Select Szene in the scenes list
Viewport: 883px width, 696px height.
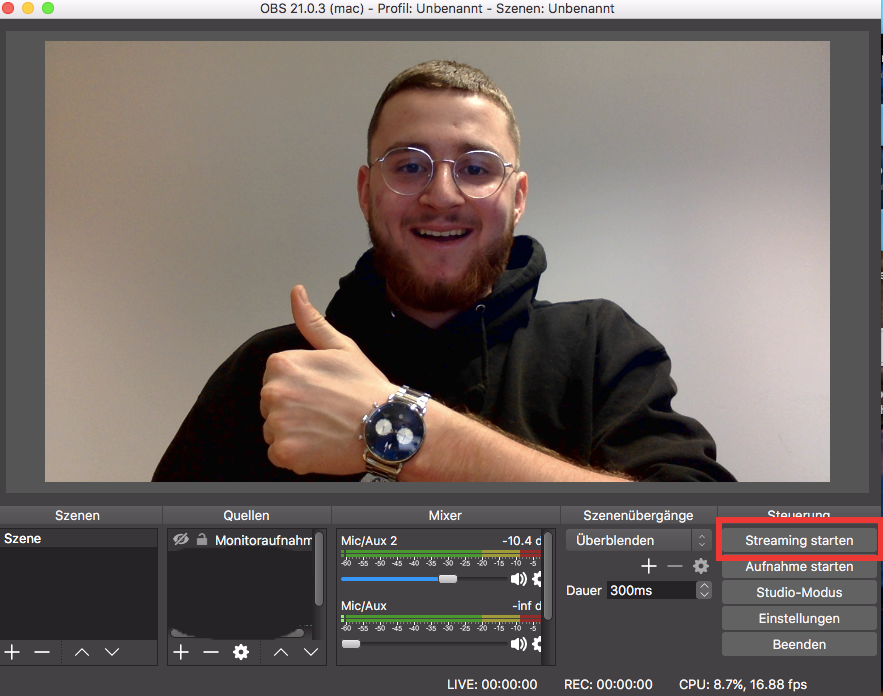tap(78, 539)
